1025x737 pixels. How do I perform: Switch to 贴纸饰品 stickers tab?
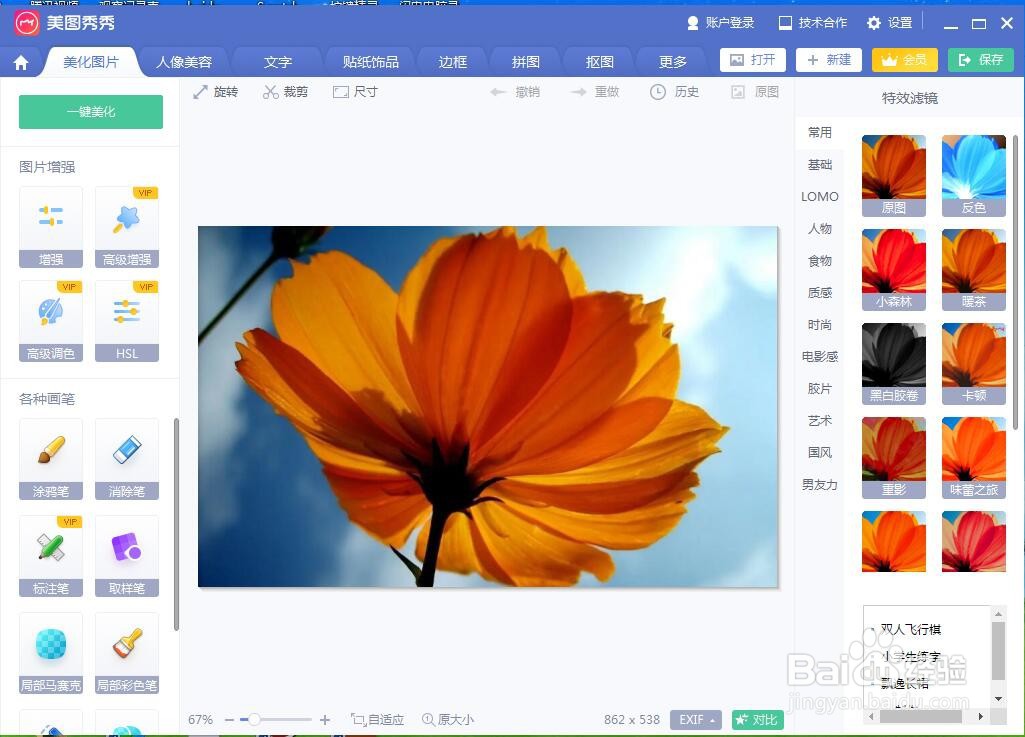pyautogui.click(x=371, y=62)
